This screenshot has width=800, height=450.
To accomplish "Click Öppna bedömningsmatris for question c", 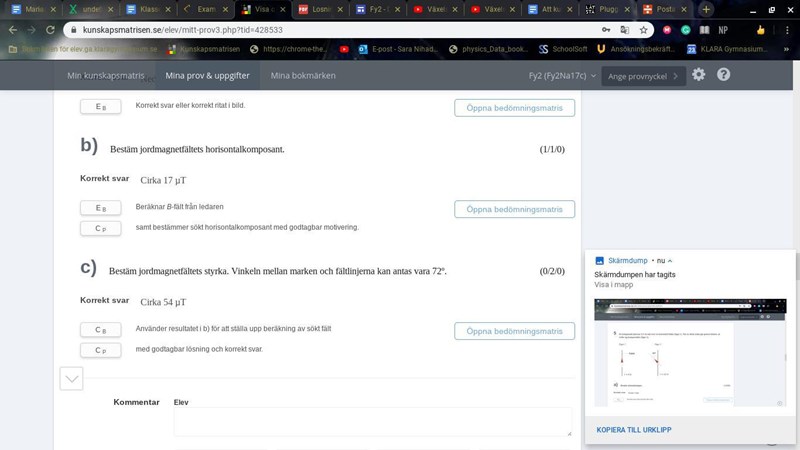I will (x=514, y=331).
